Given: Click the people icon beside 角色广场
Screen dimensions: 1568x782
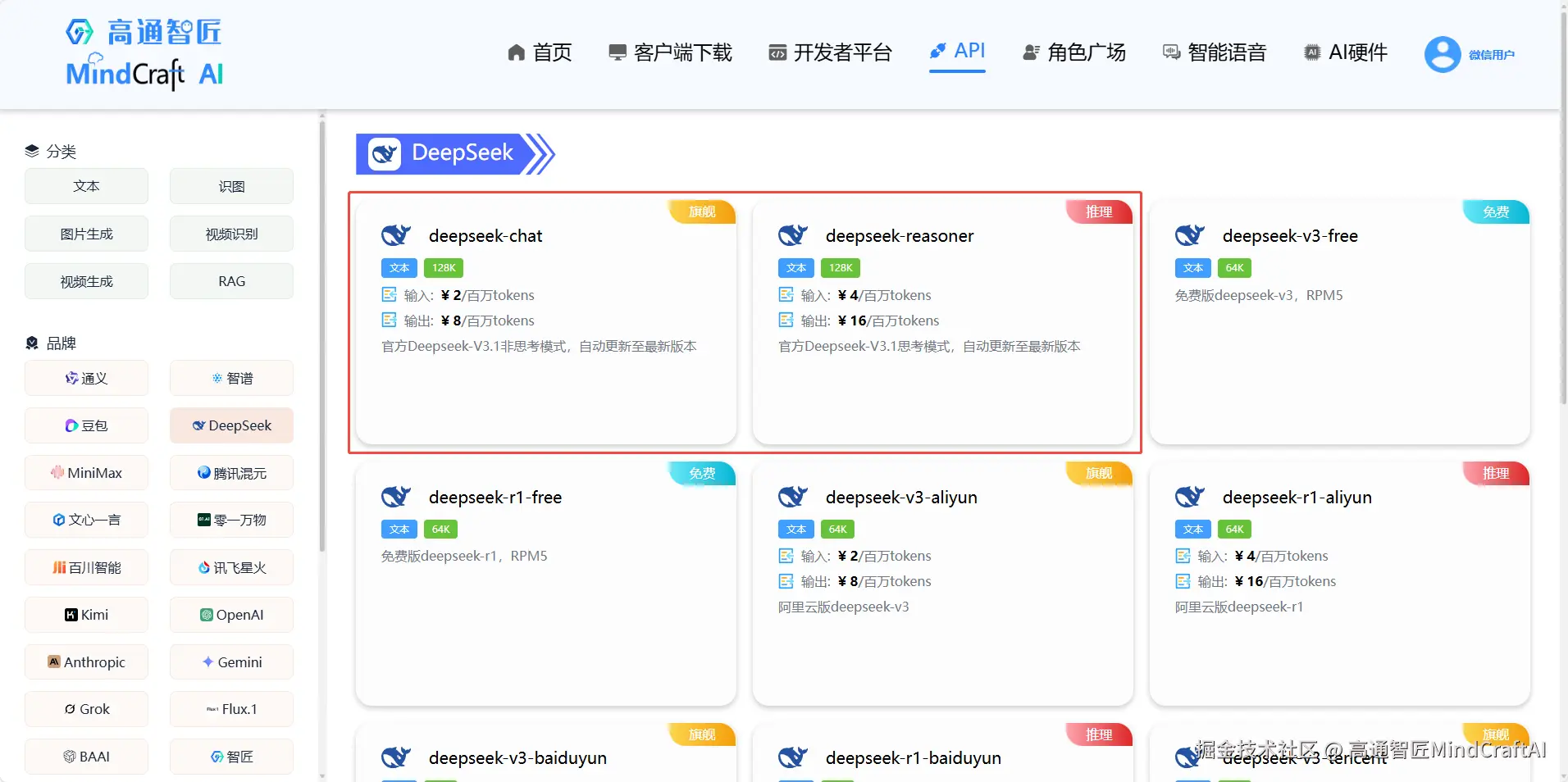Looking at the screenshot, I should (1032, 52).
